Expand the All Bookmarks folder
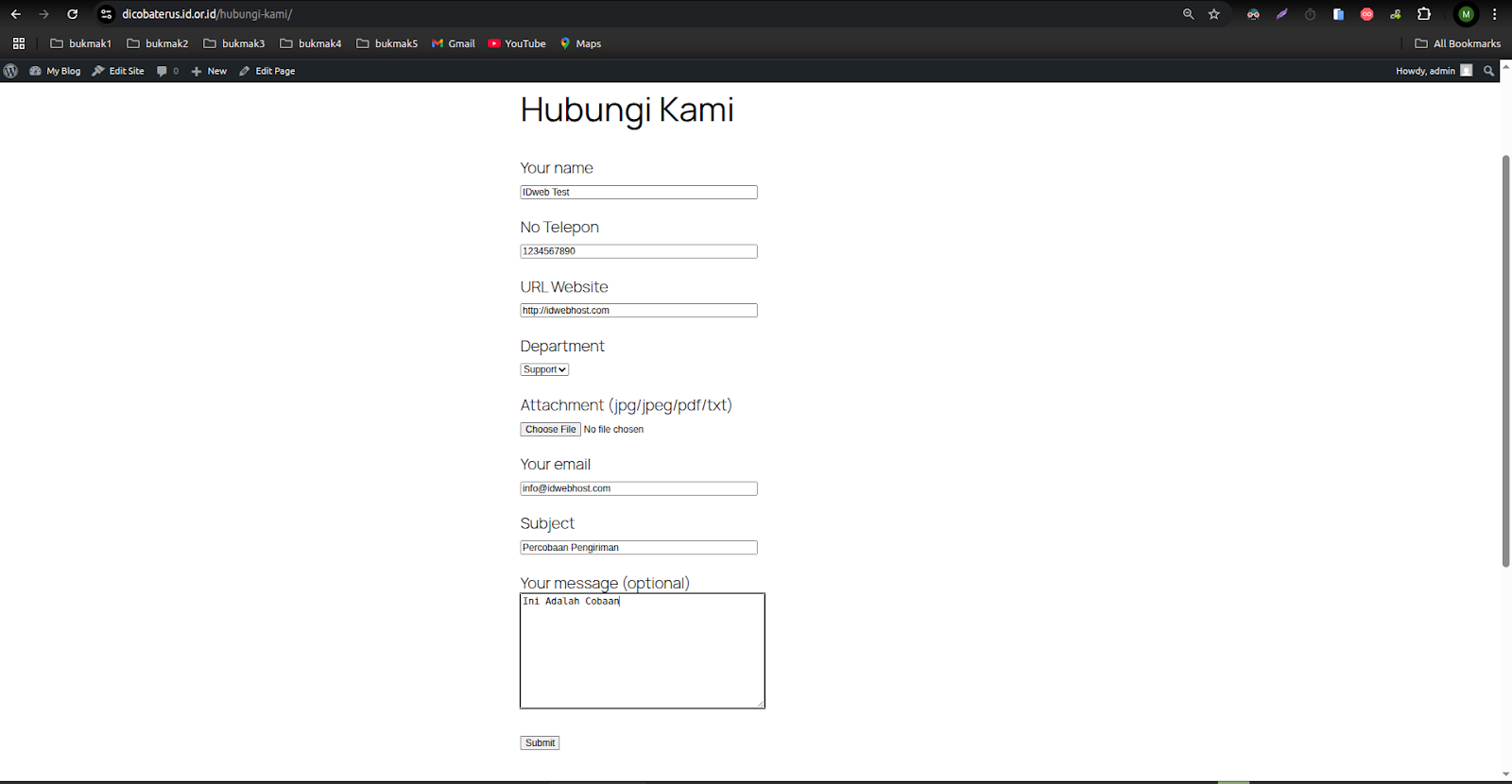 click(x=1457, y=43)
